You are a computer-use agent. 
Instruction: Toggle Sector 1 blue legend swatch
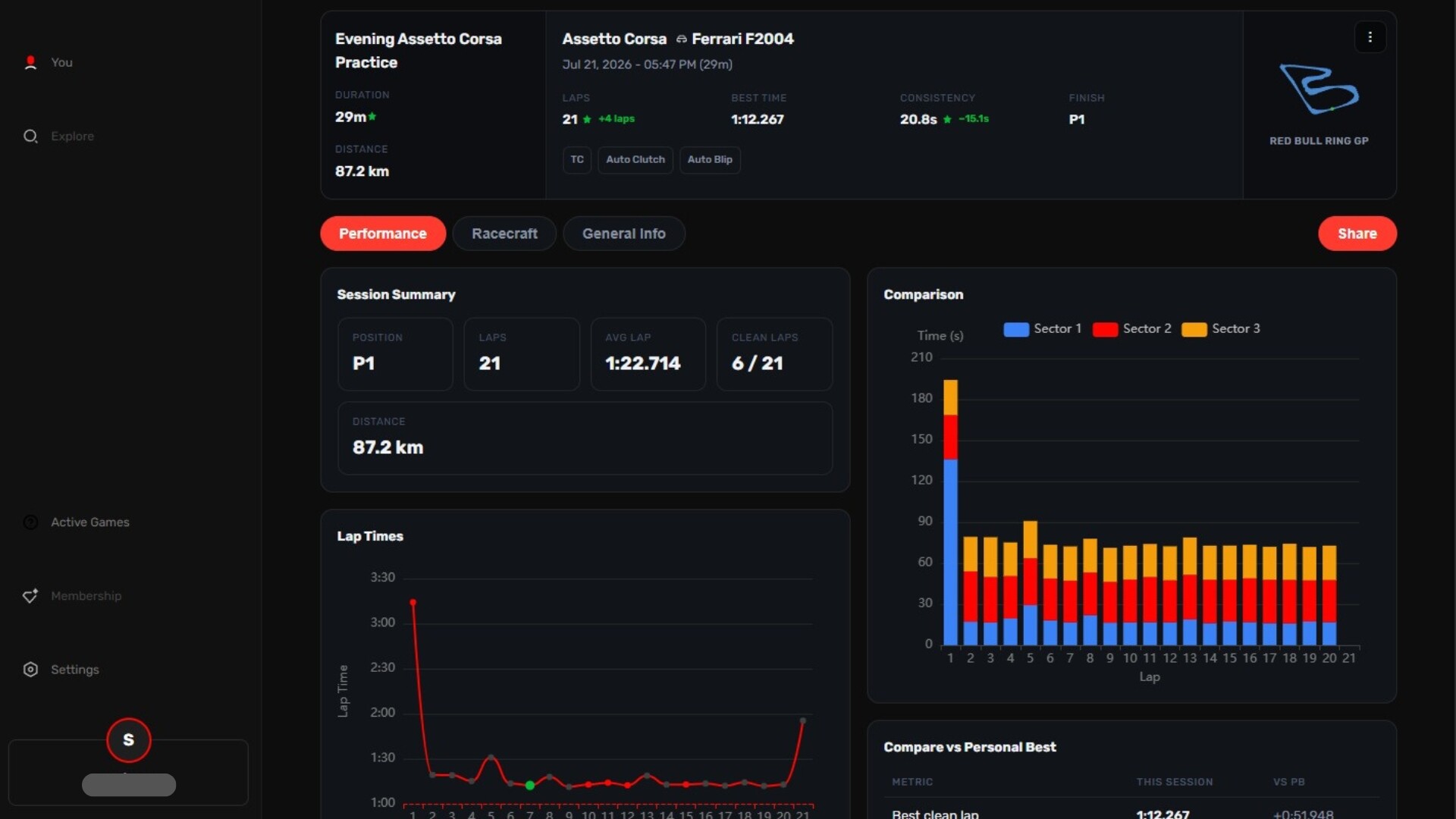(x=1016, y=329)
